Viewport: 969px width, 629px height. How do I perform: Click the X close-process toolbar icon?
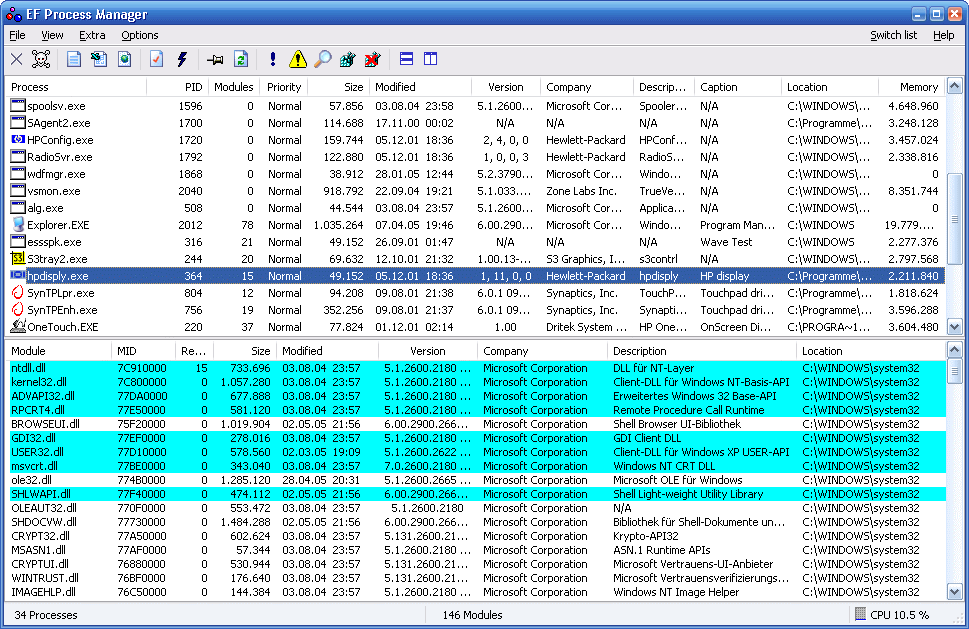click(x=17, y=59)
